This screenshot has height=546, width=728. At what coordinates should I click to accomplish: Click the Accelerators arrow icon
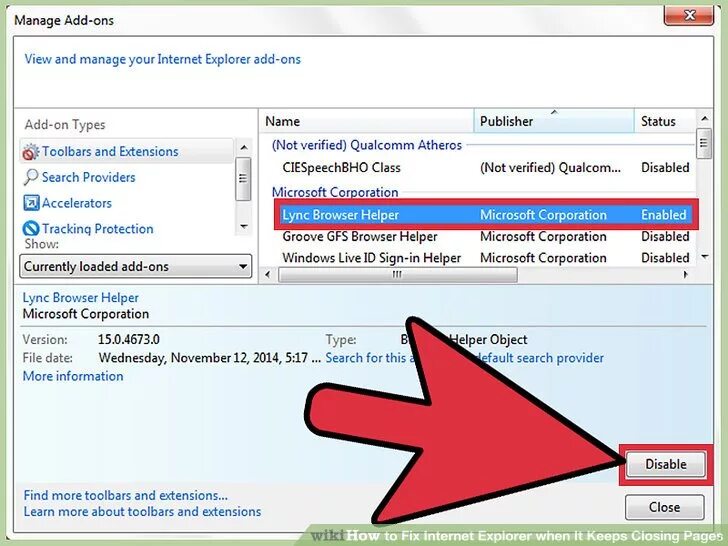point(31,203)
